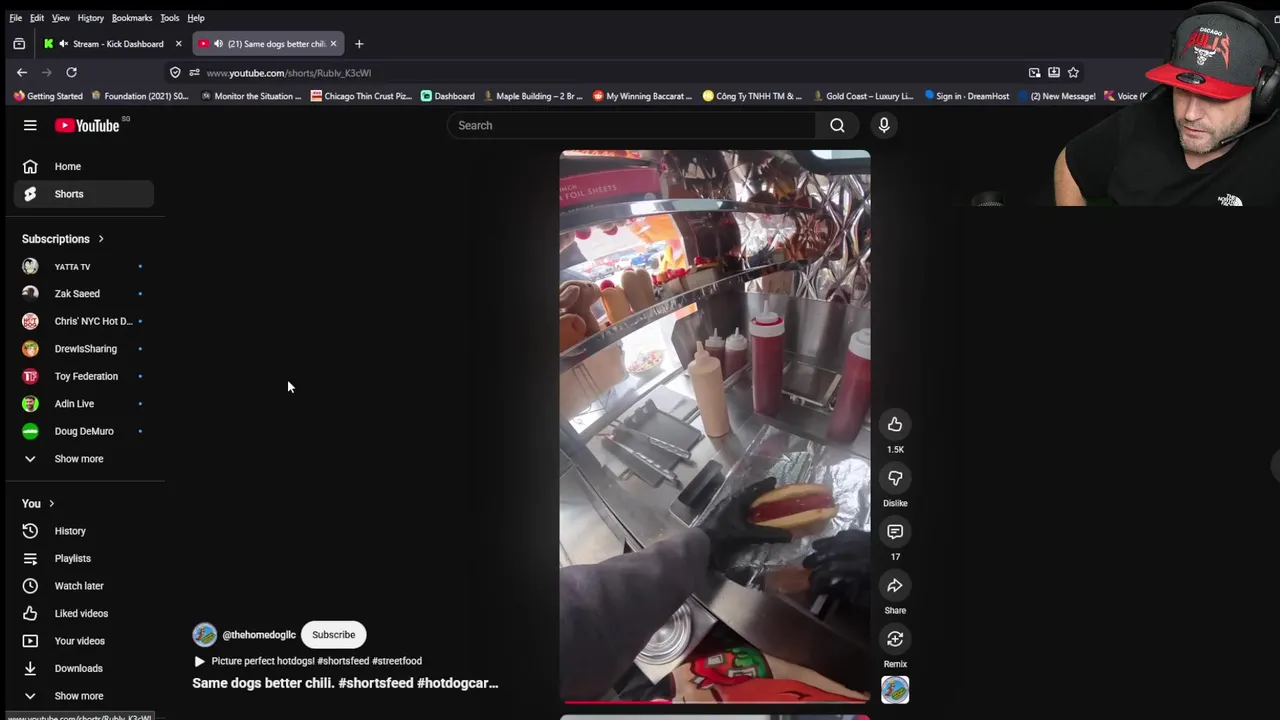Seek on the short's red progress bar
The height and width of the screenshot is (720, 1280).
tap(715, 702)
